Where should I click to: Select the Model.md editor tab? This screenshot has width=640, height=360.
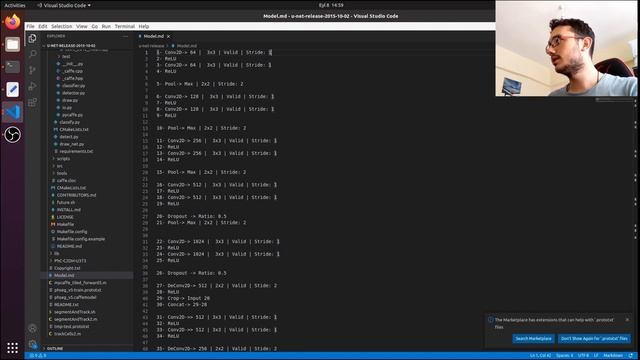coord(154,36)
